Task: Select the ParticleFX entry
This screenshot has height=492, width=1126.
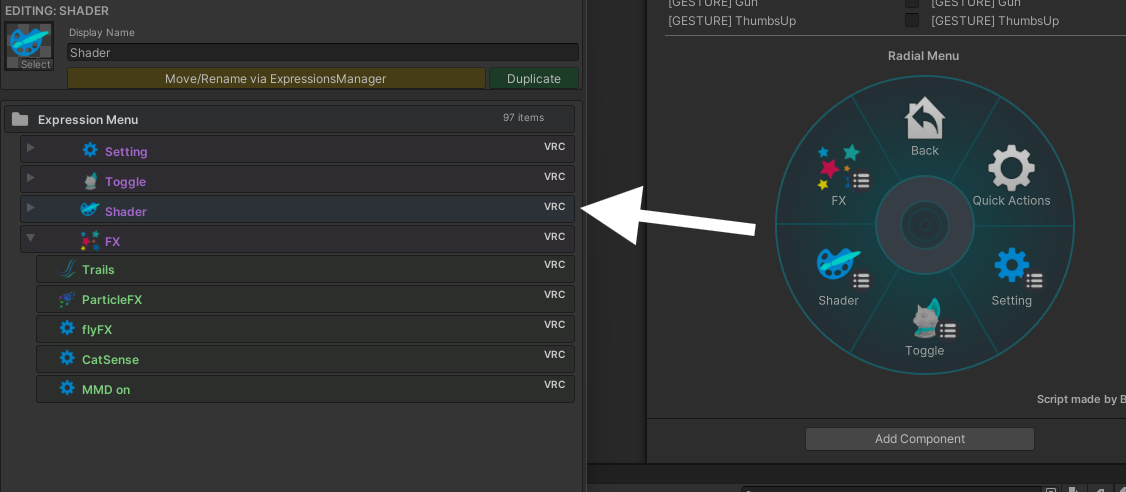Action: pos(305,300)
